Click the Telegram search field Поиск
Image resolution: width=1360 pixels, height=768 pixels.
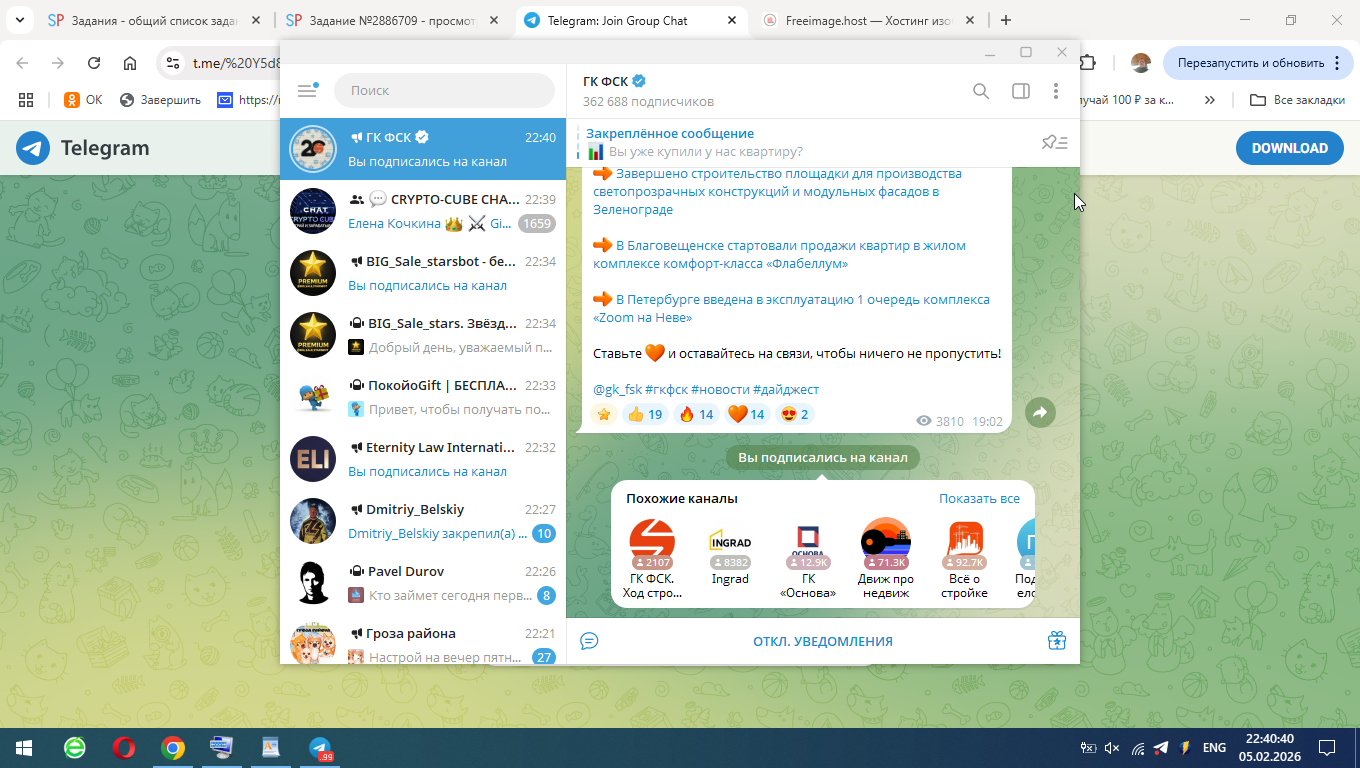coord(444,90)
